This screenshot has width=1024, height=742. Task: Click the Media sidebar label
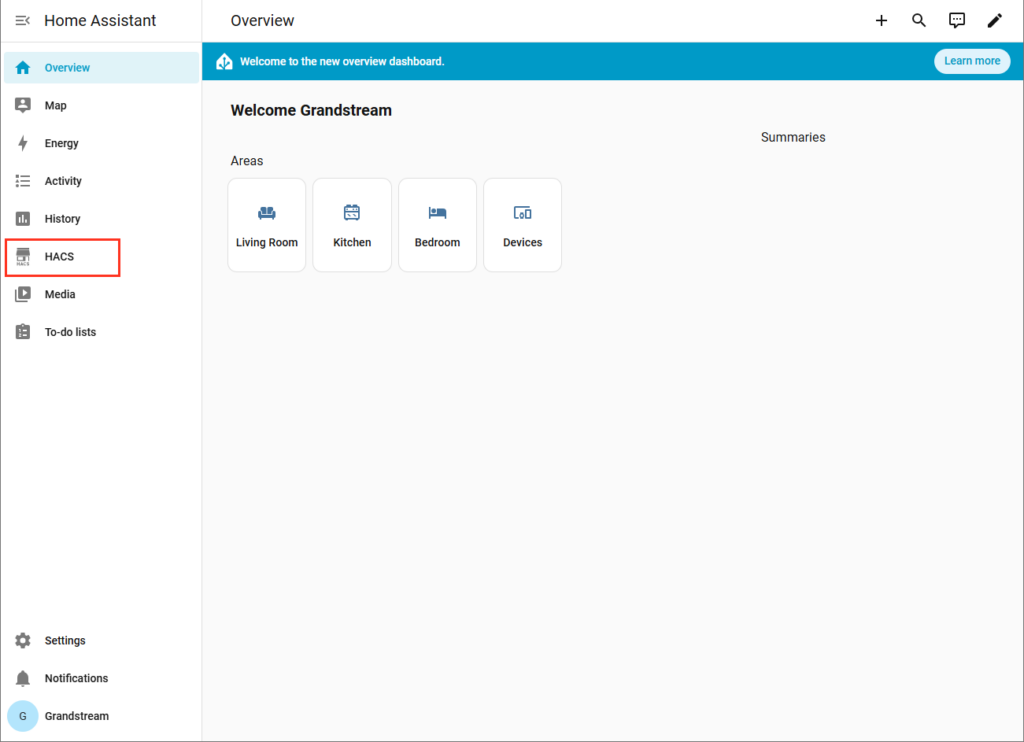pos(60,295)
